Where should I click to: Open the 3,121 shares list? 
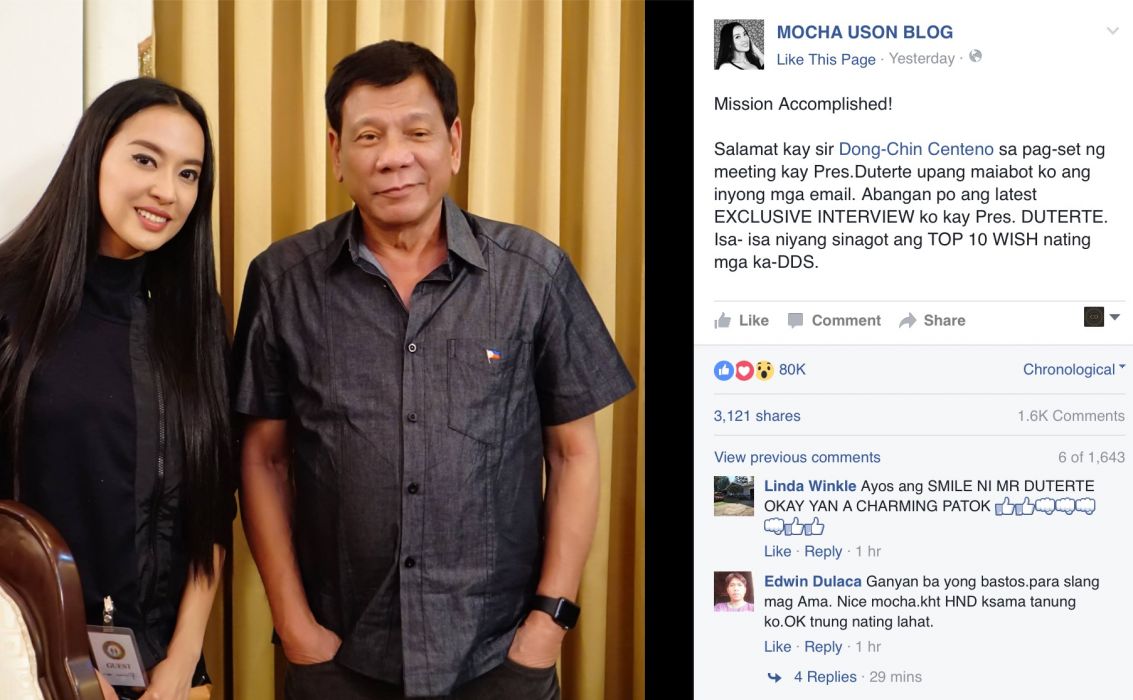[x=757, y=416]
